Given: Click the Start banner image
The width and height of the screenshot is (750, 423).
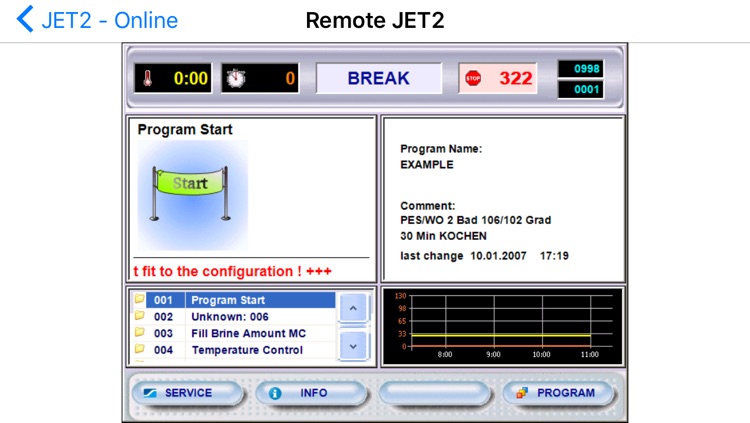Looking at the screenshot, I should [193, 195].
